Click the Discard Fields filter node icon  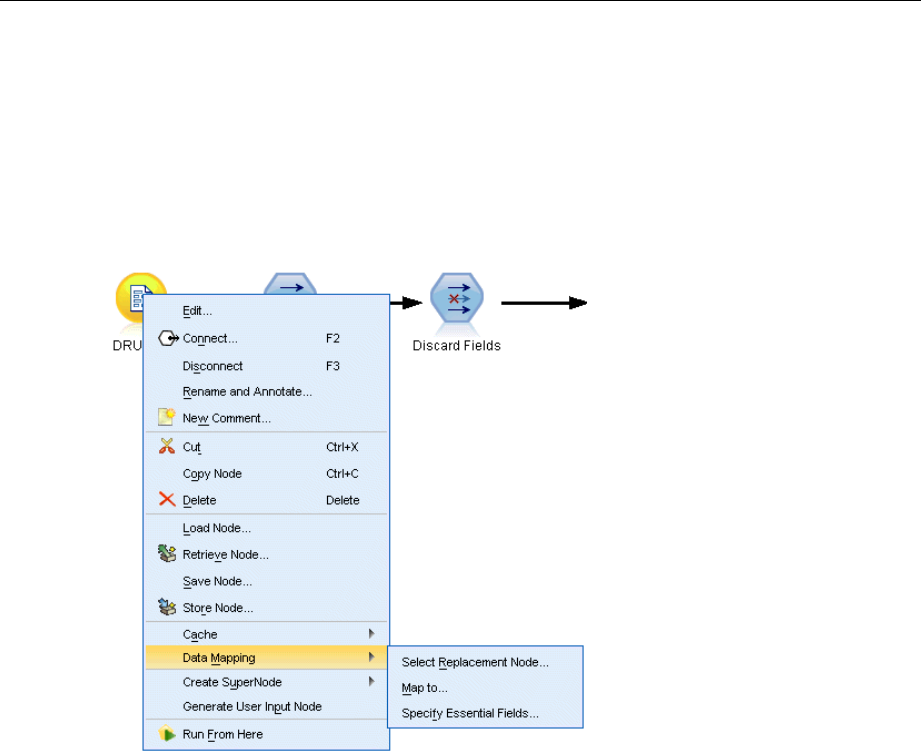(457, 298)
